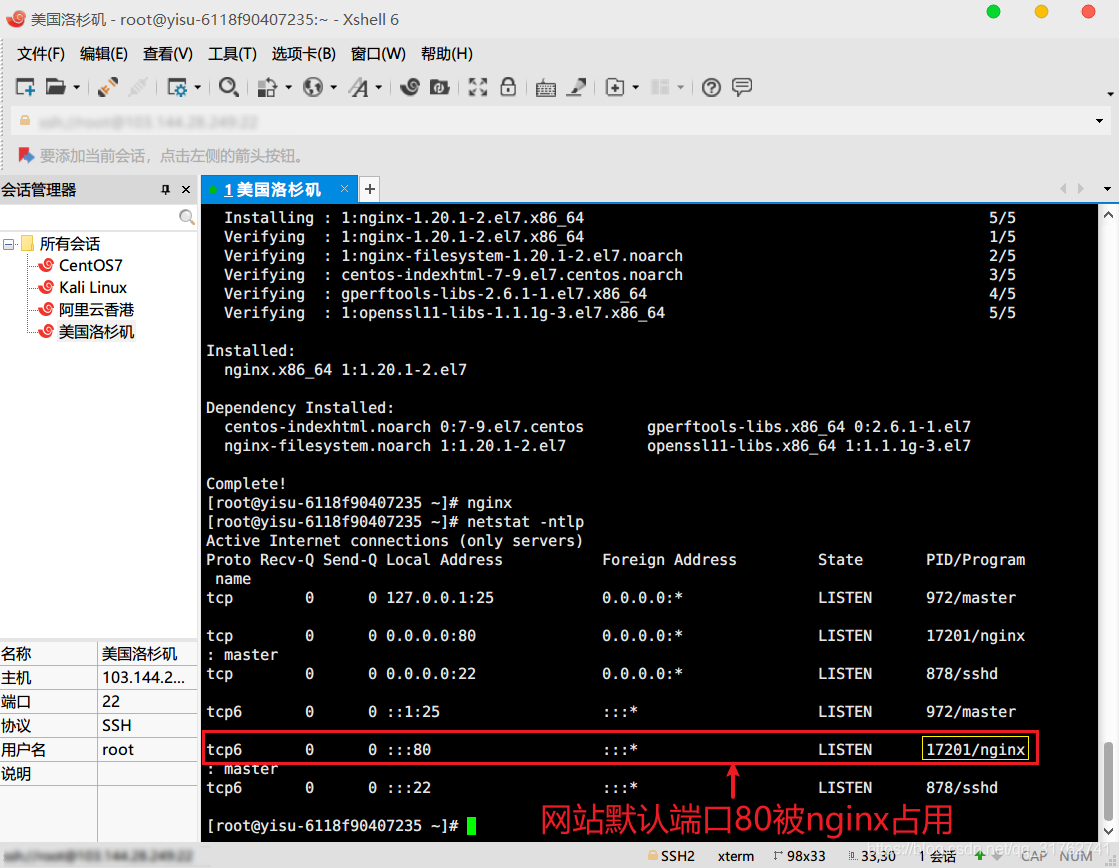This screenshot has width=1119, height=868.
Task: Open the 帮助(H) menu
Action: click(x=447, y=54)
